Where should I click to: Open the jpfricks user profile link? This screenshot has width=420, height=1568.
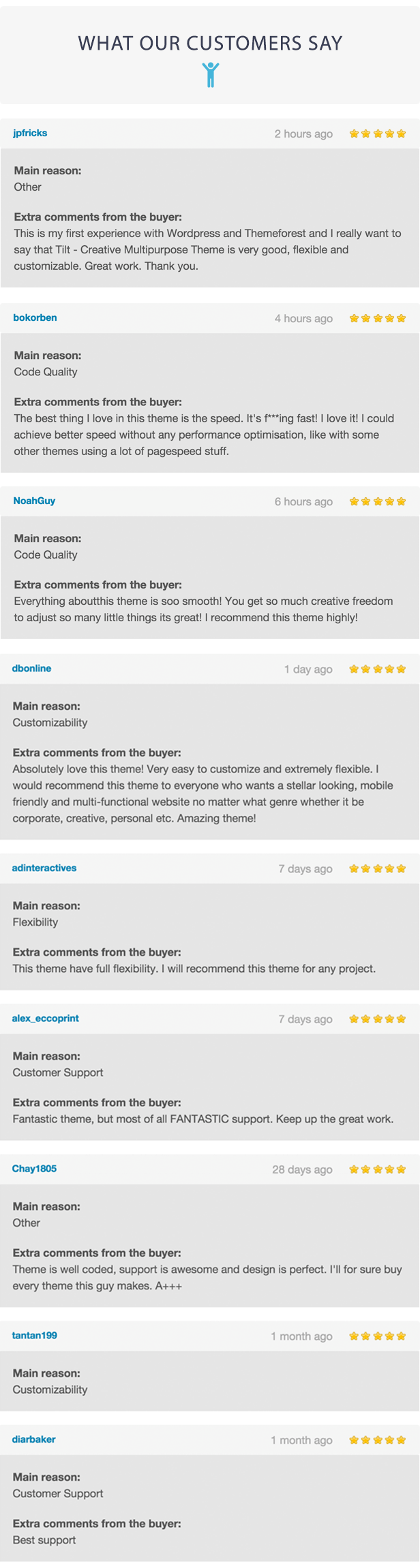[30, 133]
